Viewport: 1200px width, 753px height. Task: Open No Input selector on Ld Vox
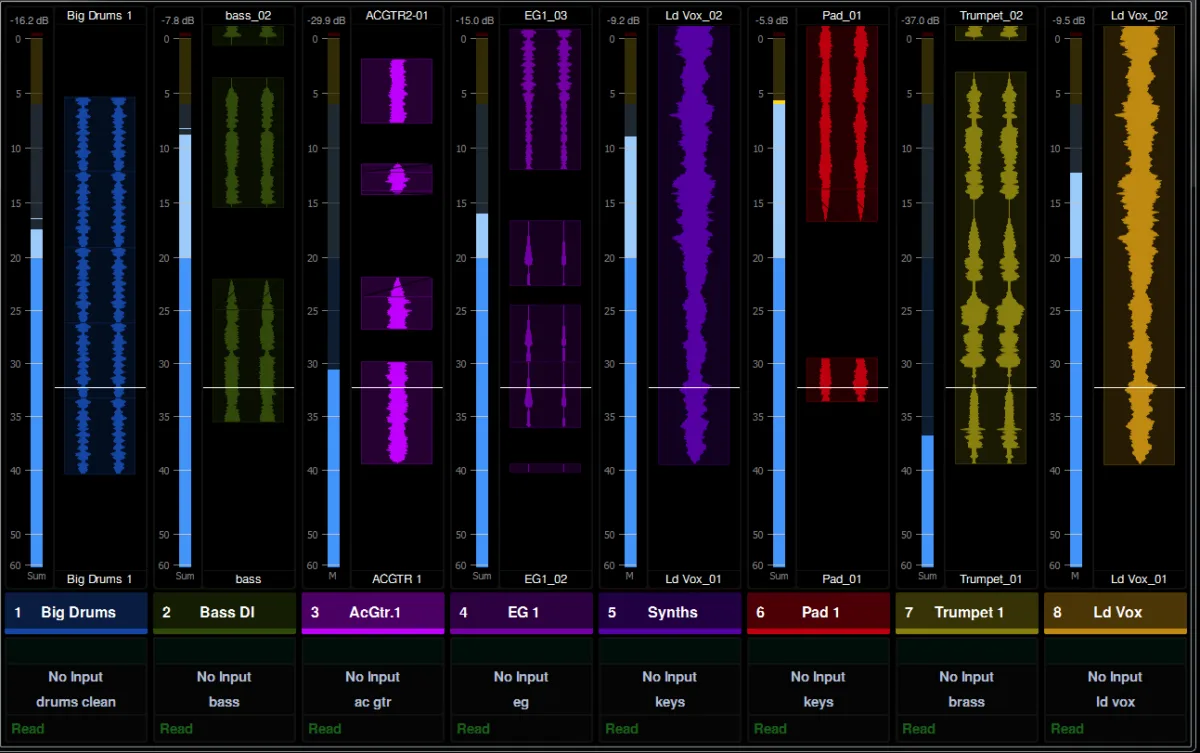pyautogui.click(x=1115, y=677)
